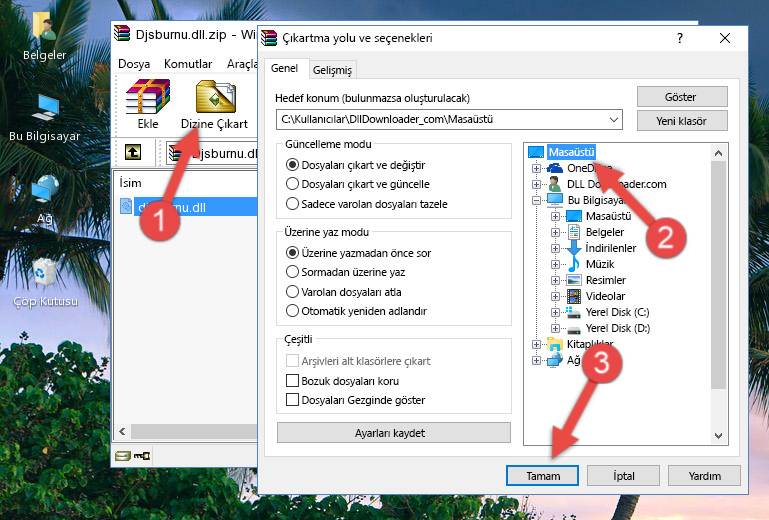Open the Ağ desktop icon

pos(44,199)
